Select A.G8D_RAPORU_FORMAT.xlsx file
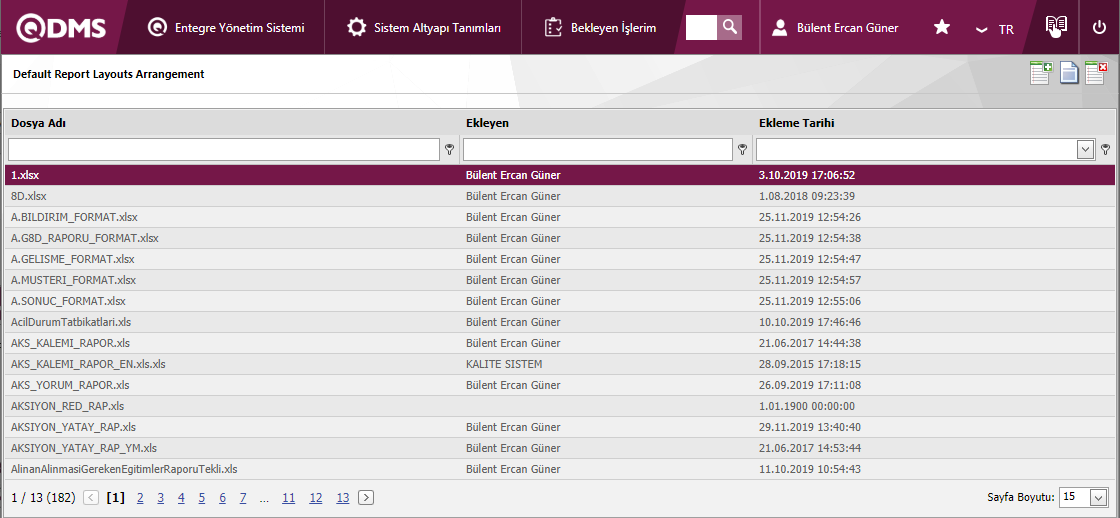 point(85,238)
